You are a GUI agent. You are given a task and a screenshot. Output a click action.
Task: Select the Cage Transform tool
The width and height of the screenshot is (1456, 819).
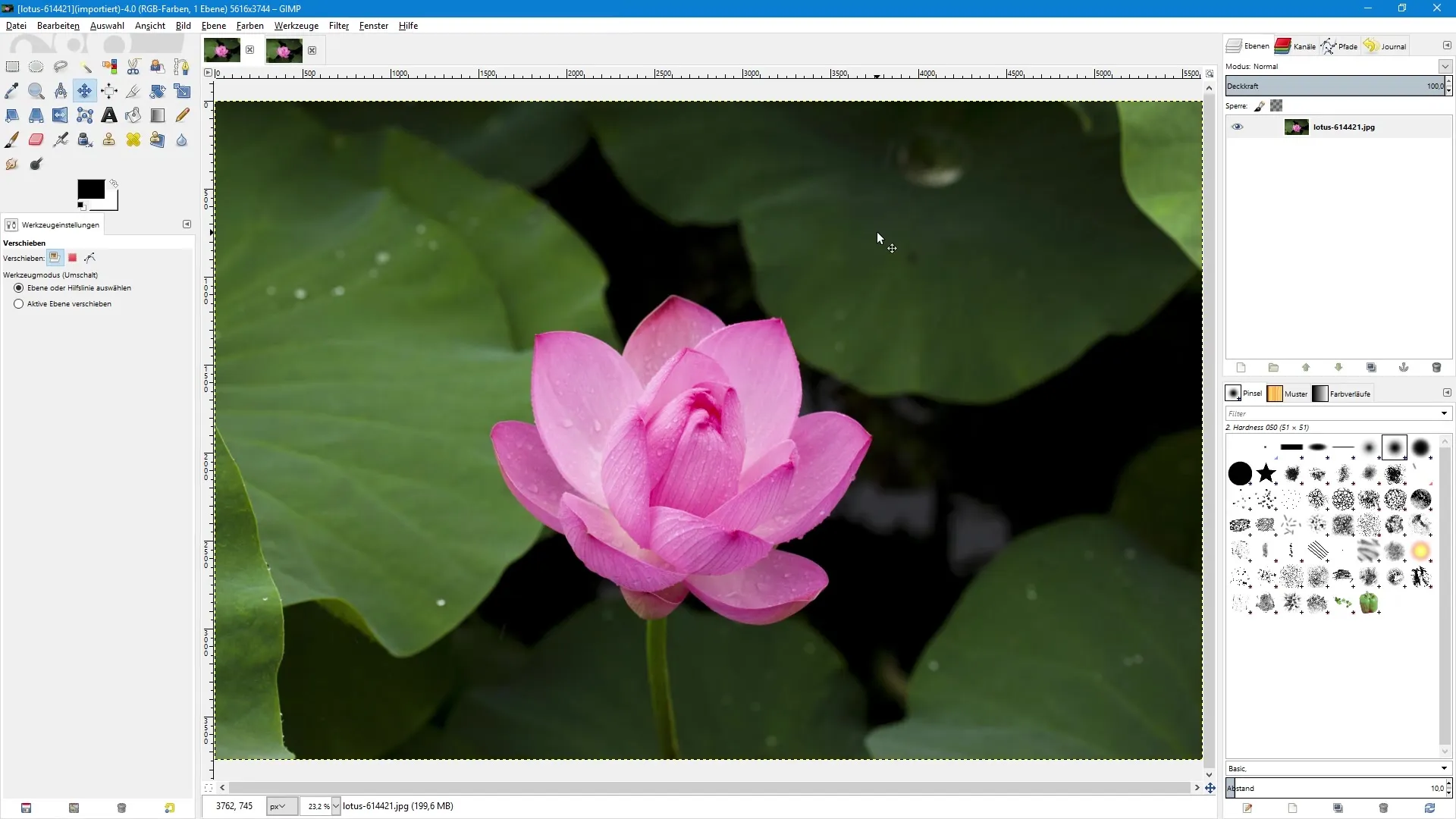pos(85,115)
